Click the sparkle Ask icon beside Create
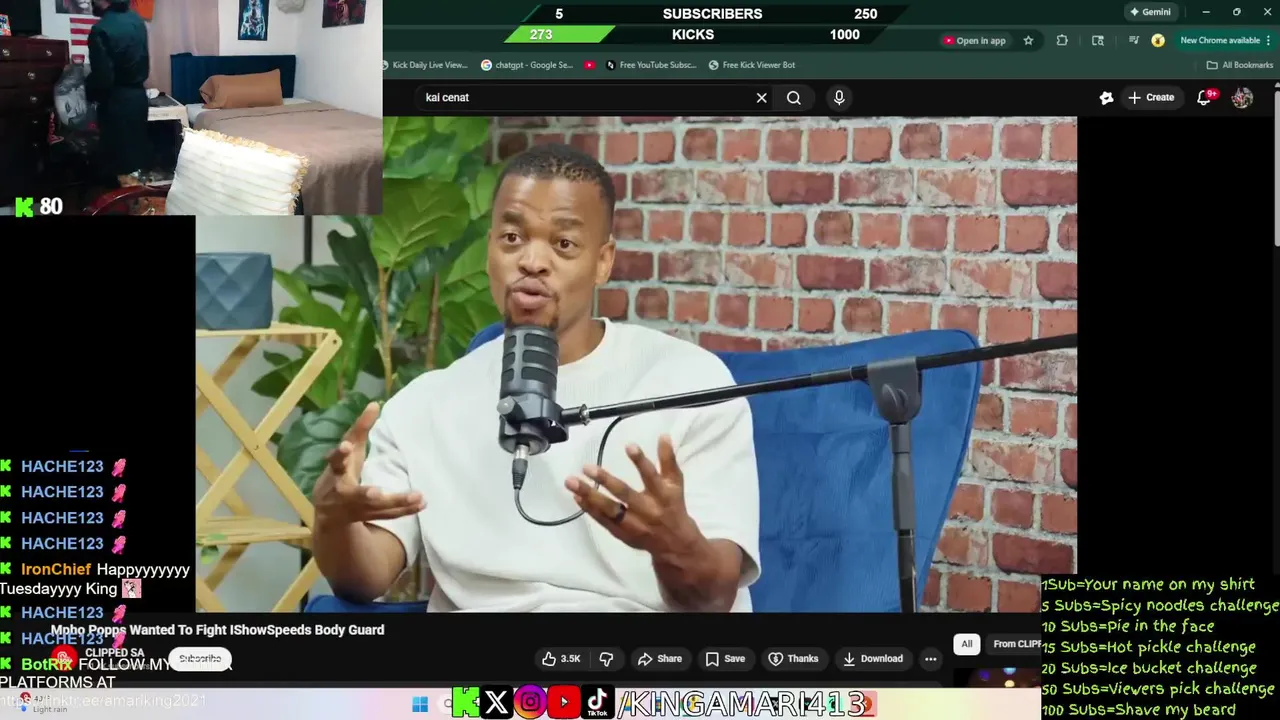 click(1106, 97)
